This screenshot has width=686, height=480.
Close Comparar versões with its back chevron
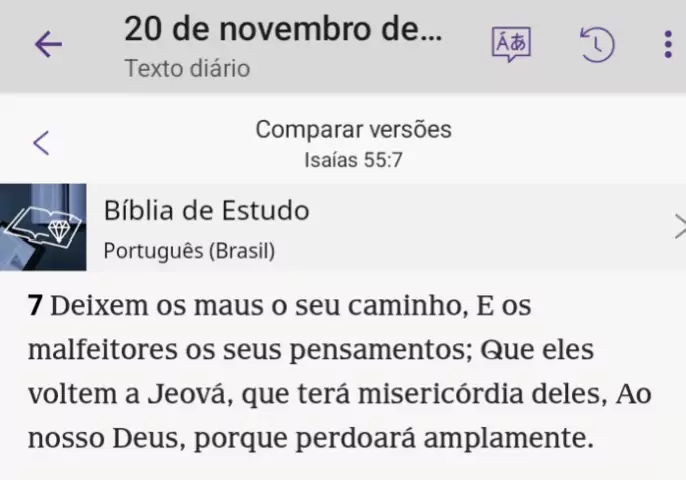tap(41, 142)
